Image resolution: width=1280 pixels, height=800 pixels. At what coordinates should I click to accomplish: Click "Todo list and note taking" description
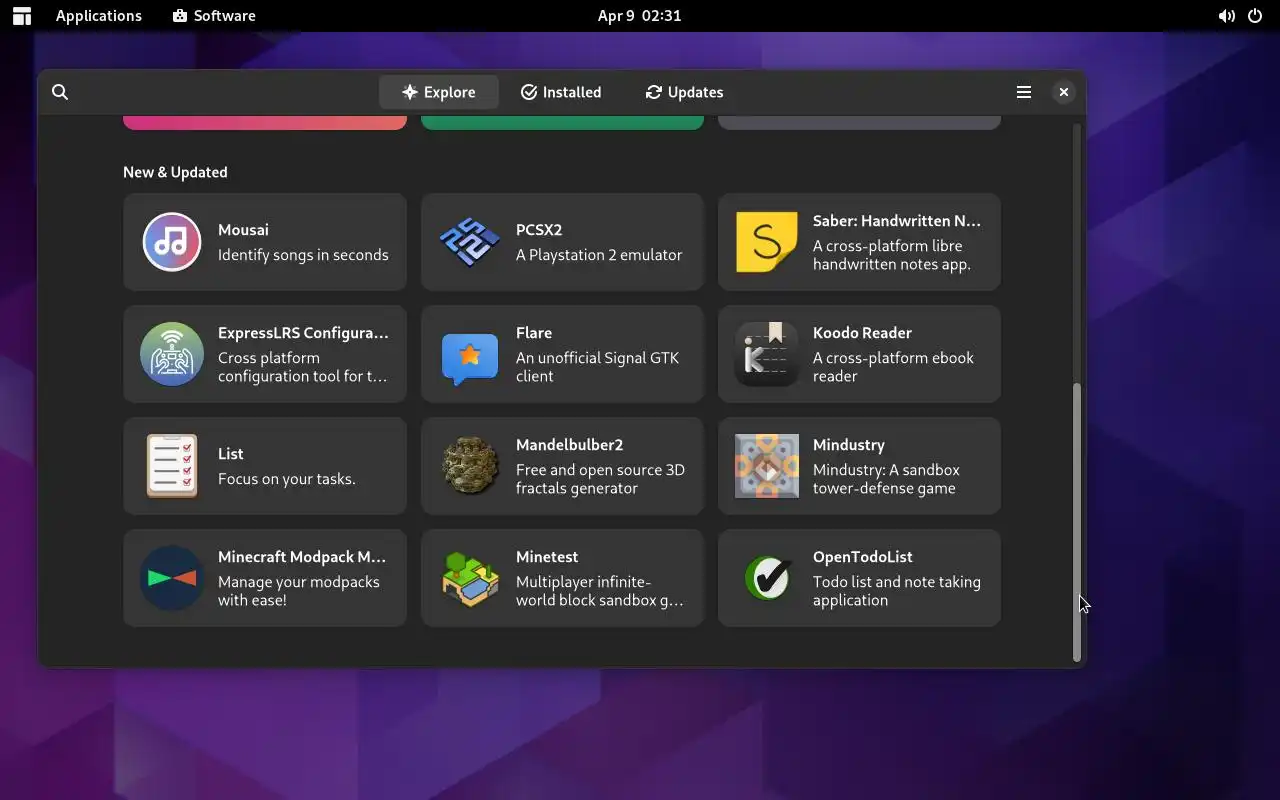tap(897, 582)
